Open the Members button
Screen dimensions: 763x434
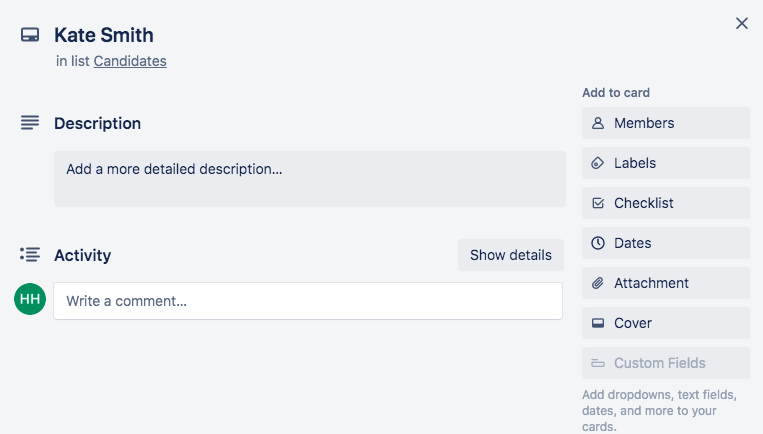(x=666, y=123)
